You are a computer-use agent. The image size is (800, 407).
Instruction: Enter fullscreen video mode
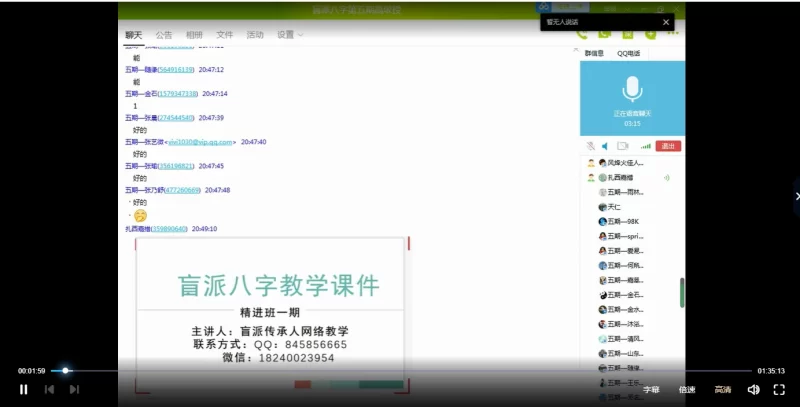[779, 389]
